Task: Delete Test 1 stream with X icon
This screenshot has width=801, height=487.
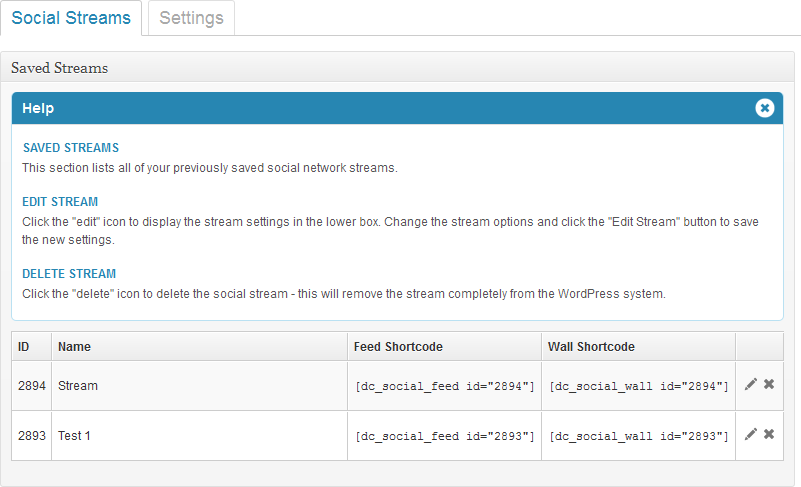Action: [x=769, y=434]
